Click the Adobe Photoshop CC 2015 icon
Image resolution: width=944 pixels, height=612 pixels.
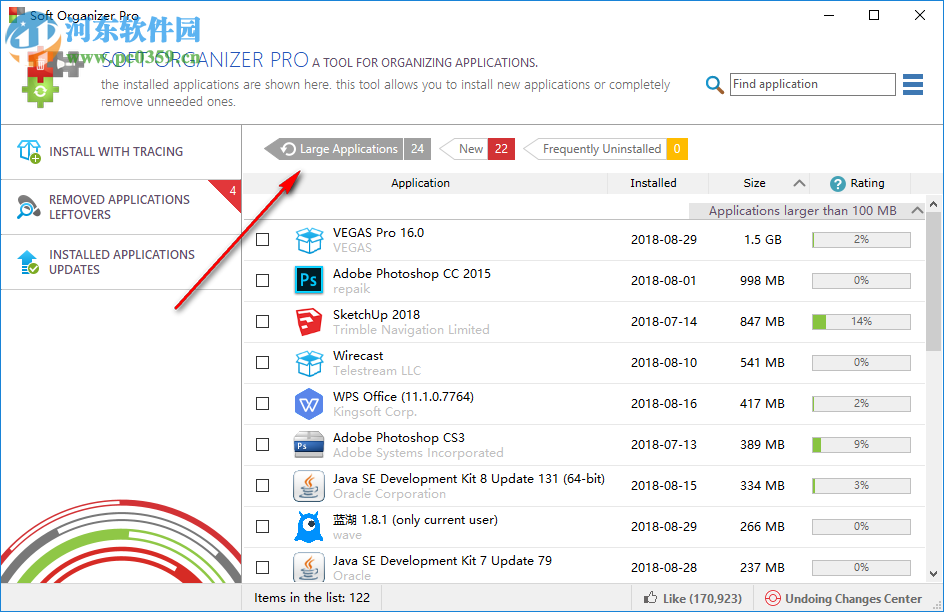tap(309, 280)
